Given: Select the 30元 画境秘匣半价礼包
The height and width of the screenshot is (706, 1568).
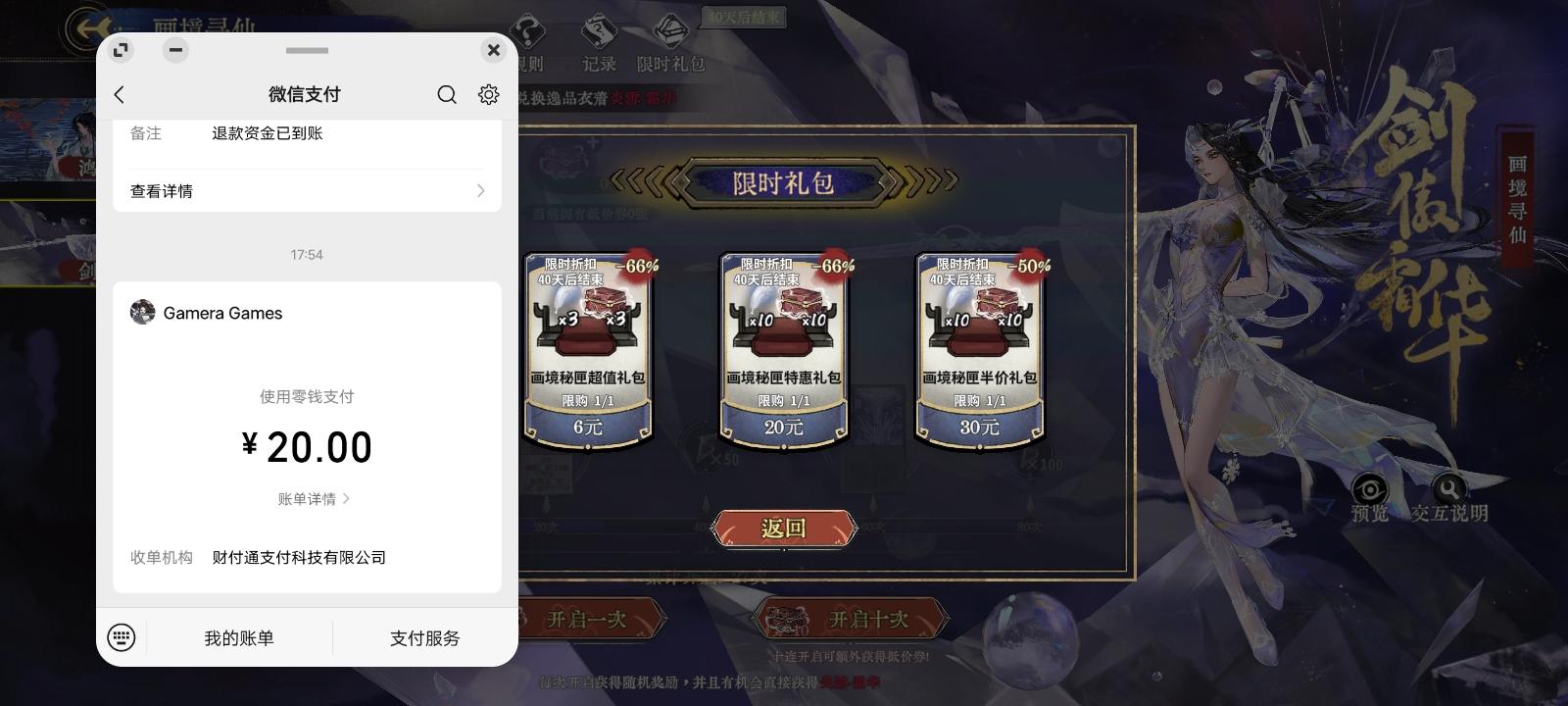Looking at the screenshot, I should pyautogui.click(x=980, y=348).
